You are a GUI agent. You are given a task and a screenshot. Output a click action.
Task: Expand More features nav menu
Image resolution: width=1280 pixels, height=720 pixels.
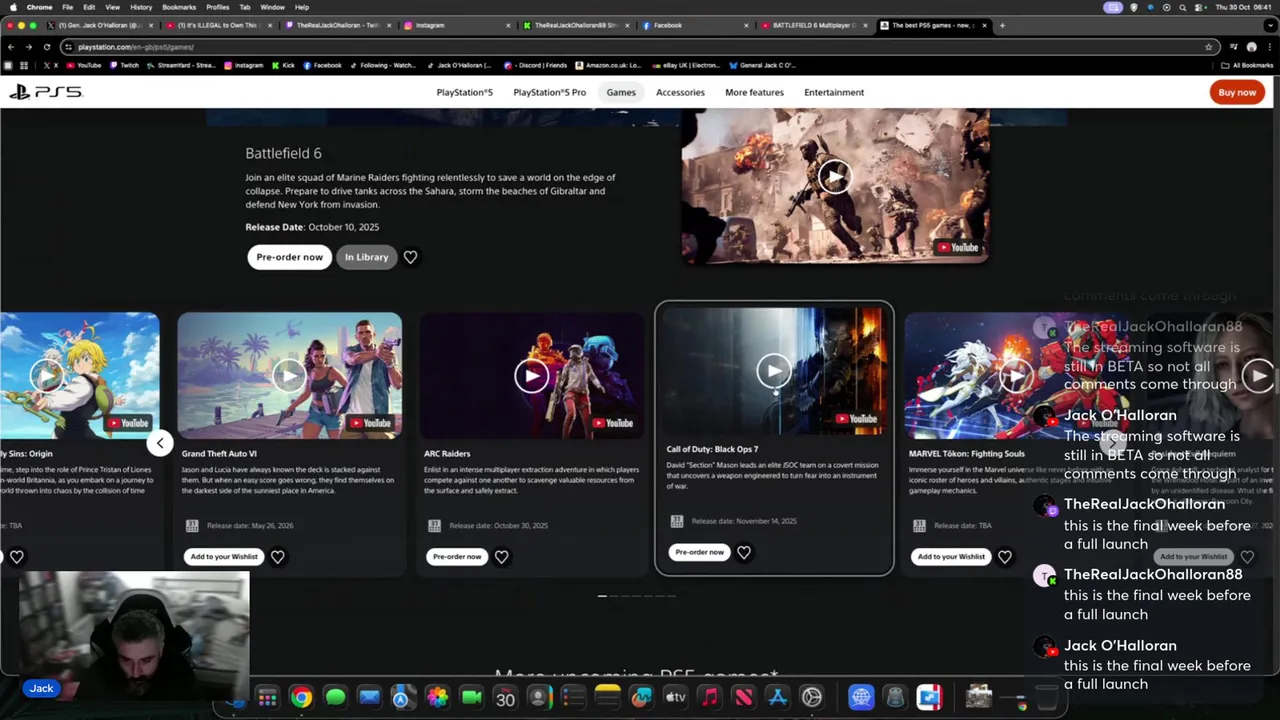tap(754, 92)
